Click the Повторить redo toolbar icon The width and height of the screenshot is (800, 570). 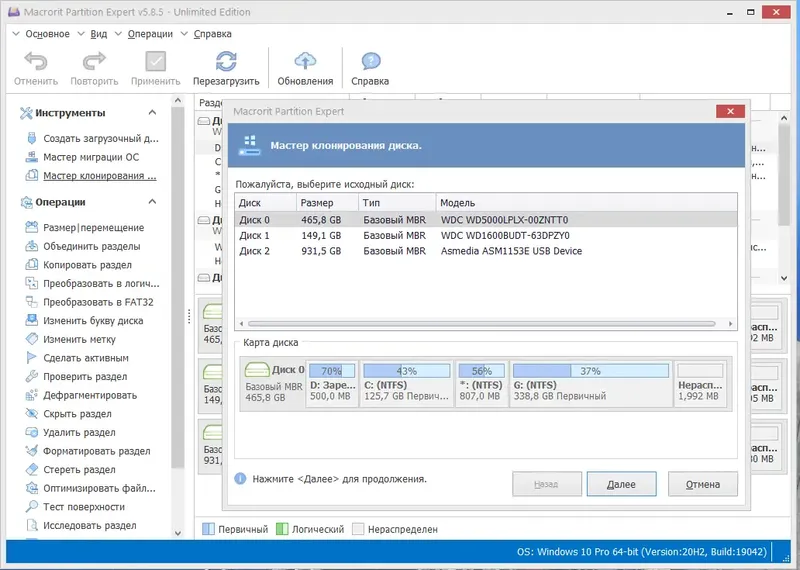tap(94, 61)
